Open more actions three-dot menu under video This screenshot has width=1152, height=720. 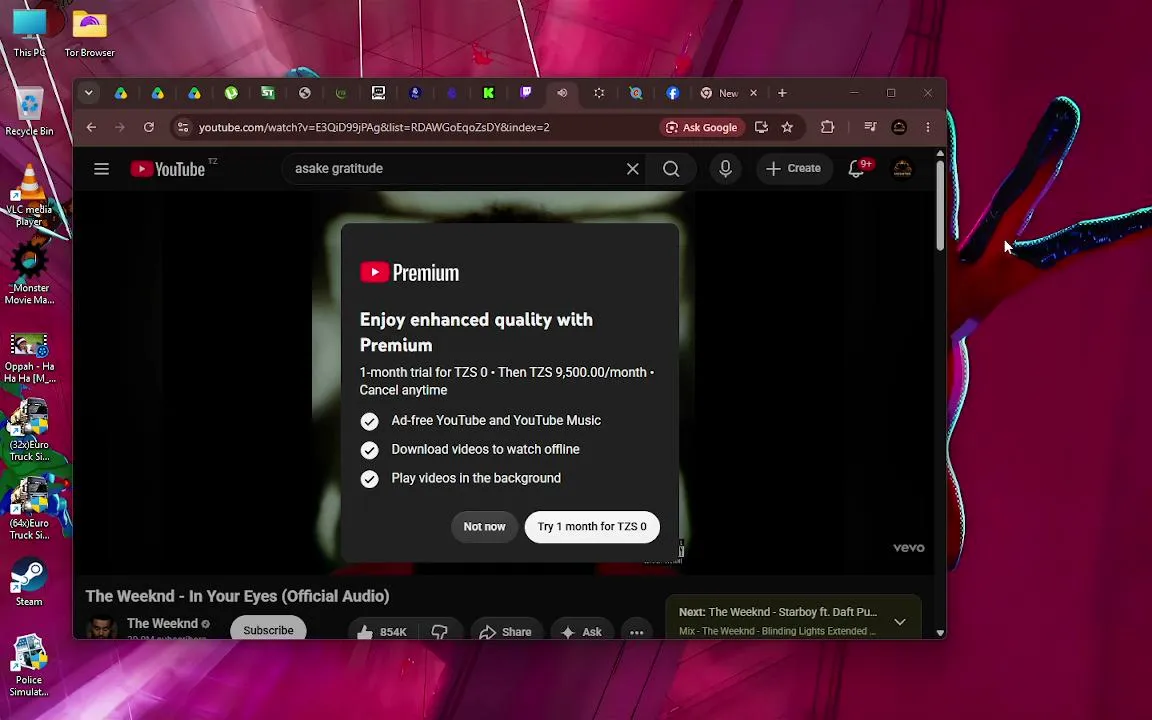click(x=636, y=631)
